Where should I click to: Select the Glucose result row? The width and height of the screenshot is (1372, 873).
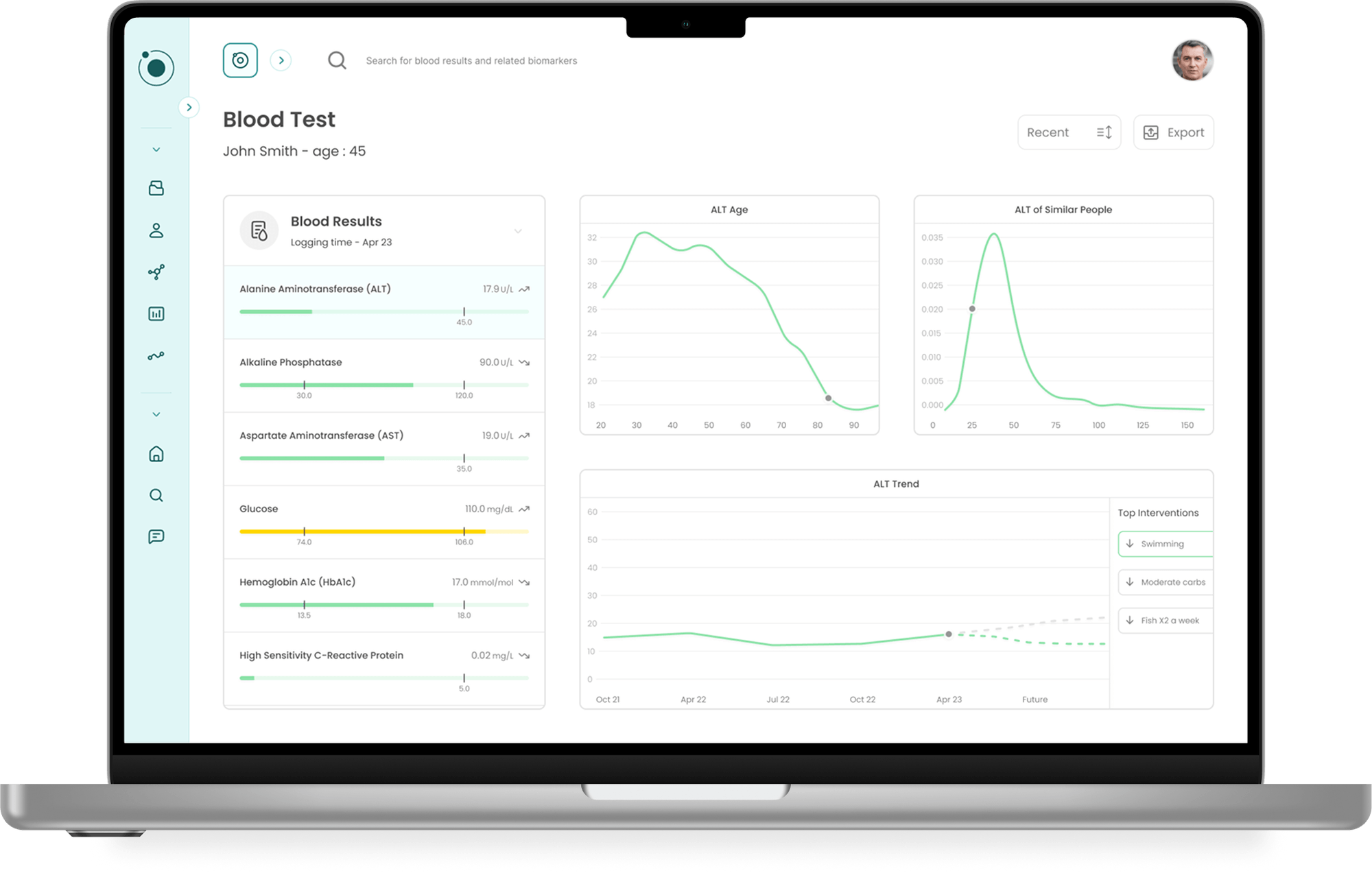click(x=383, y=523)
